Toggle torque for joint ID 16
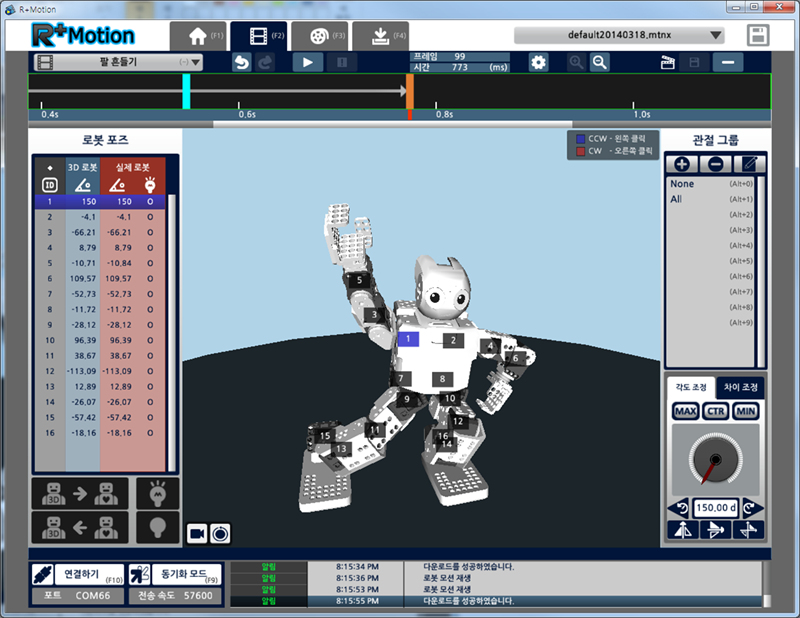 tap(150, 433)
